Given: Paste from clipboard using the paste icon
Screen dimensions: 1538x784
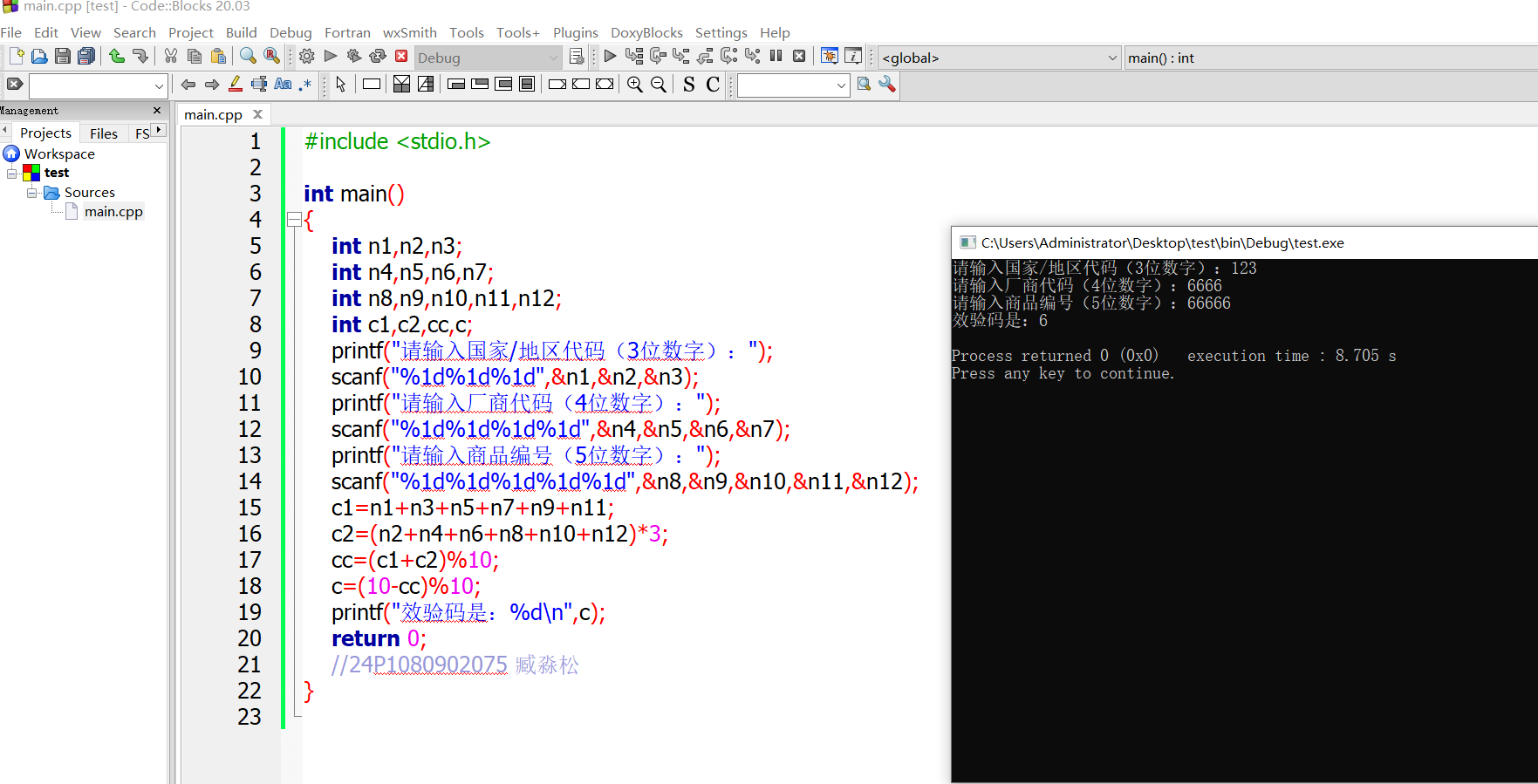Looking at the screenshot, I should (218, 57).
